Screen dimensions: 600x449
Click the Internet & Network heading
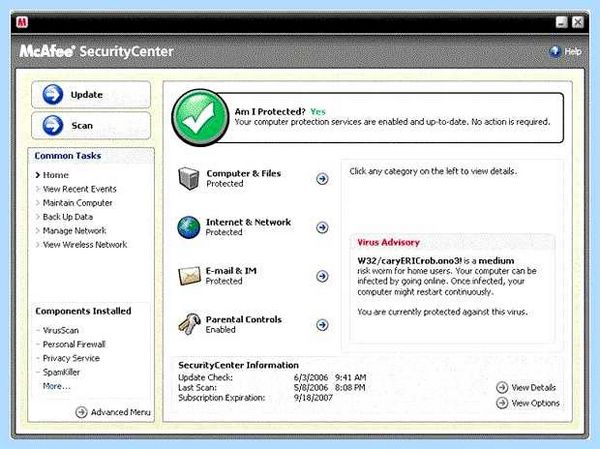pos(248,222)
